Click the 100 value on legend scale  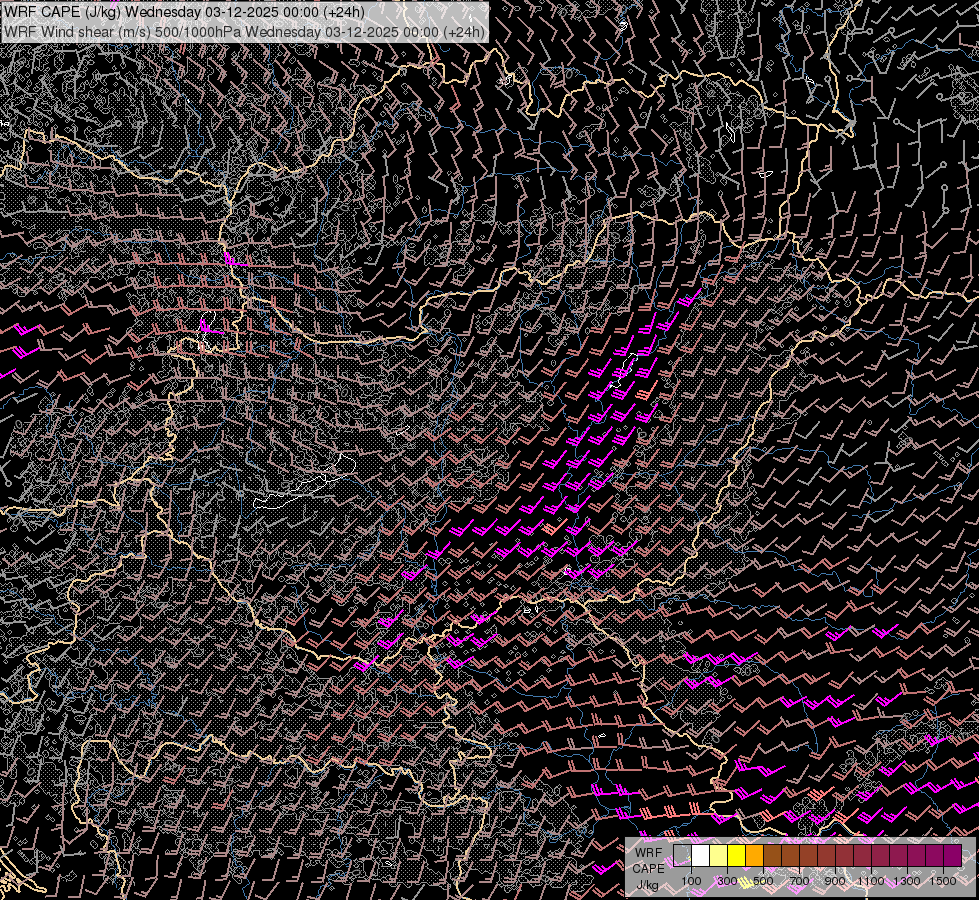(691, 881)
